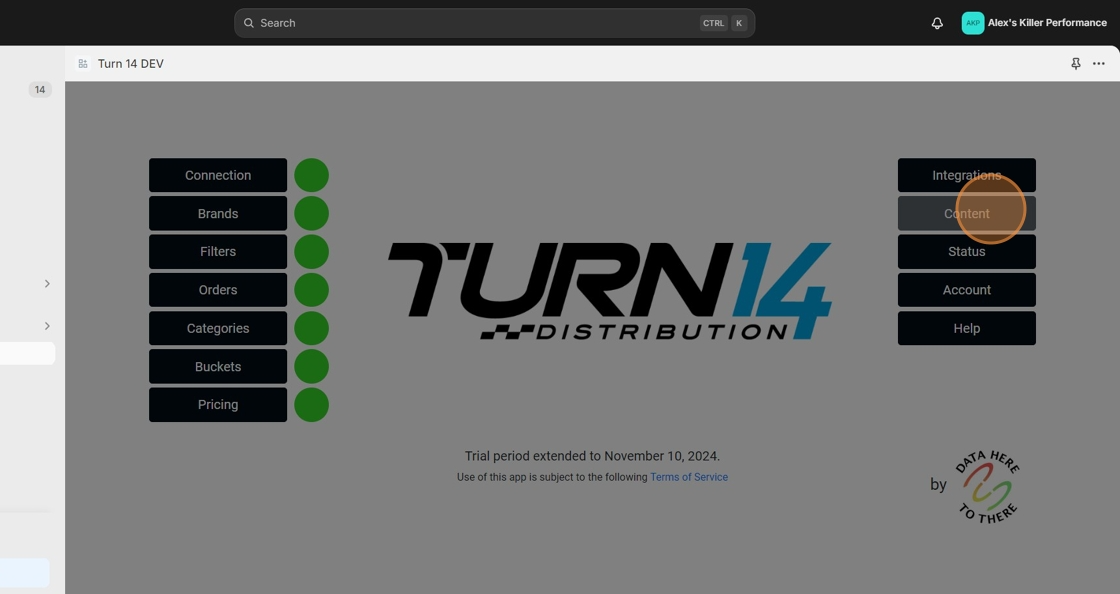Viewport: 1120px width, 594px height.
Task: Open the Status button
Action: (966, 251)
